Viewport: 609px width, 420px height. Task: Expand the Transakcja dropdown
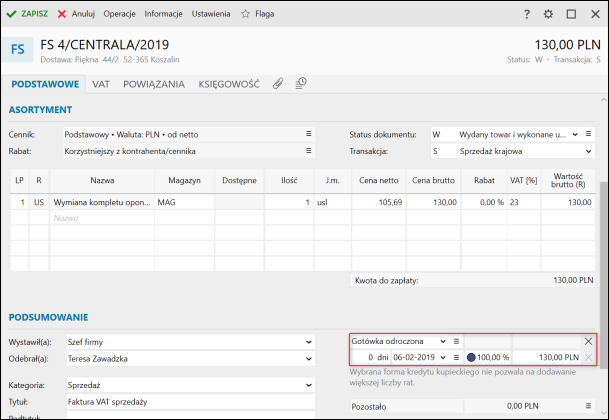pyautogui.click(x=588, y=151)
